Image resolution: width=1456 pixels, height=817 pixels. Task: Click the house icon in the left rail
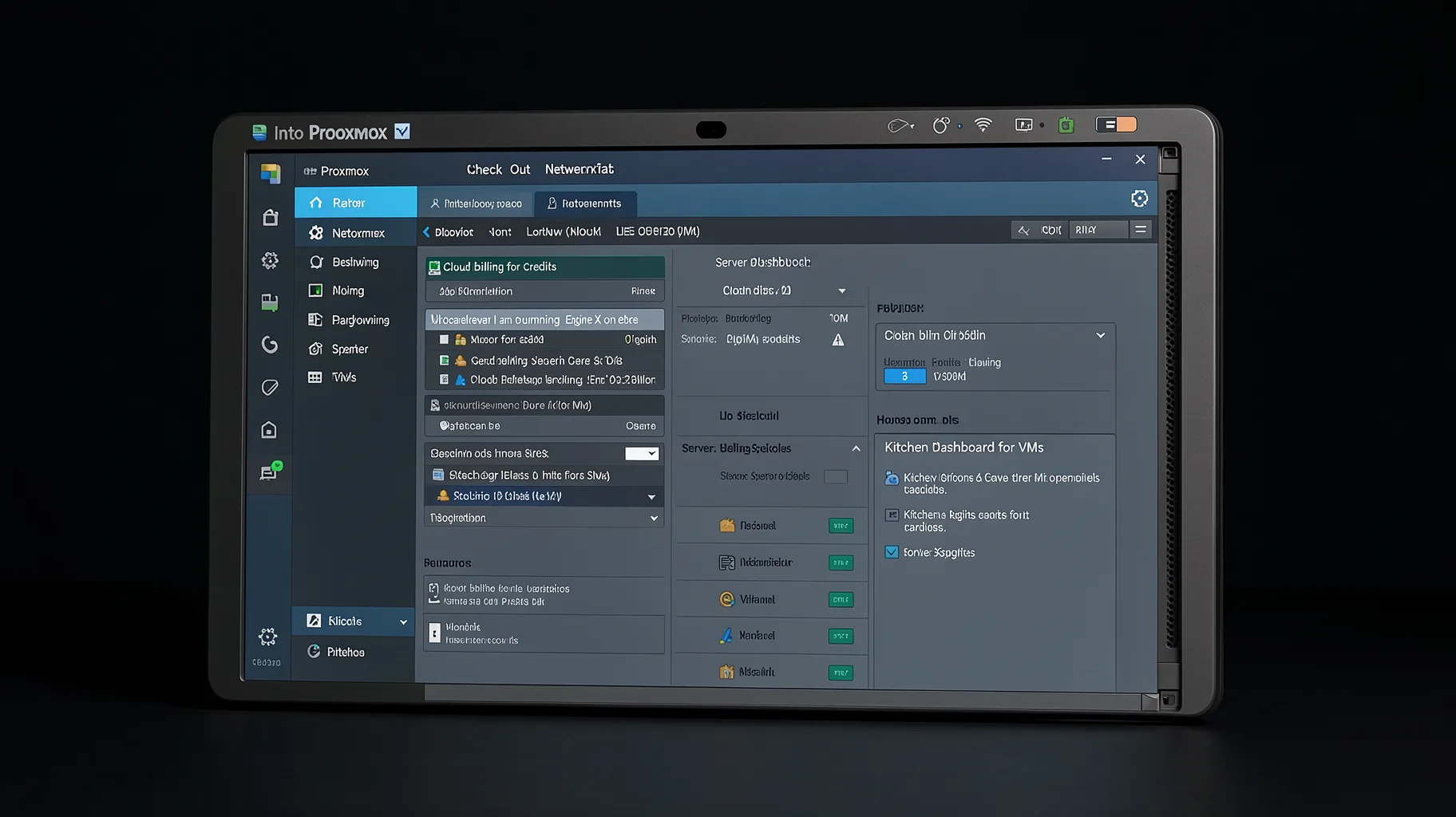click(269, 430)
